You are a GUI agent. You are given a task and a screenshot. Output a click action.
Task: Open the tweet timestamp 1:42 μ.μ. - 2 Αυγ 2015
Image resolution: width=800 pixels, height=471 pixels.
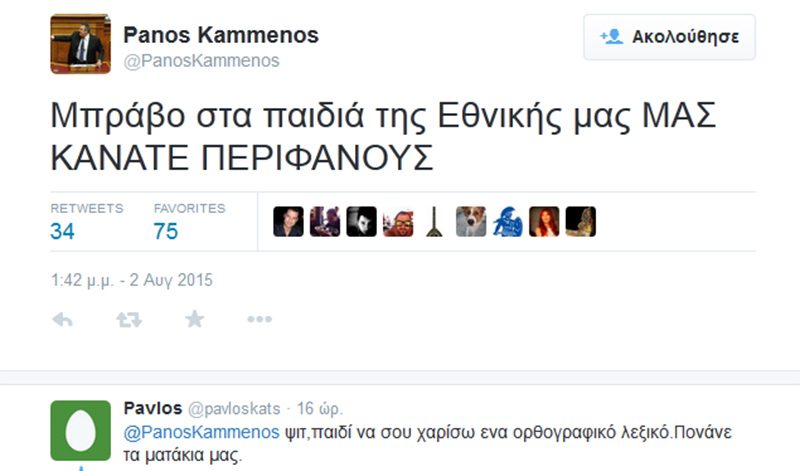pos(131,279)
